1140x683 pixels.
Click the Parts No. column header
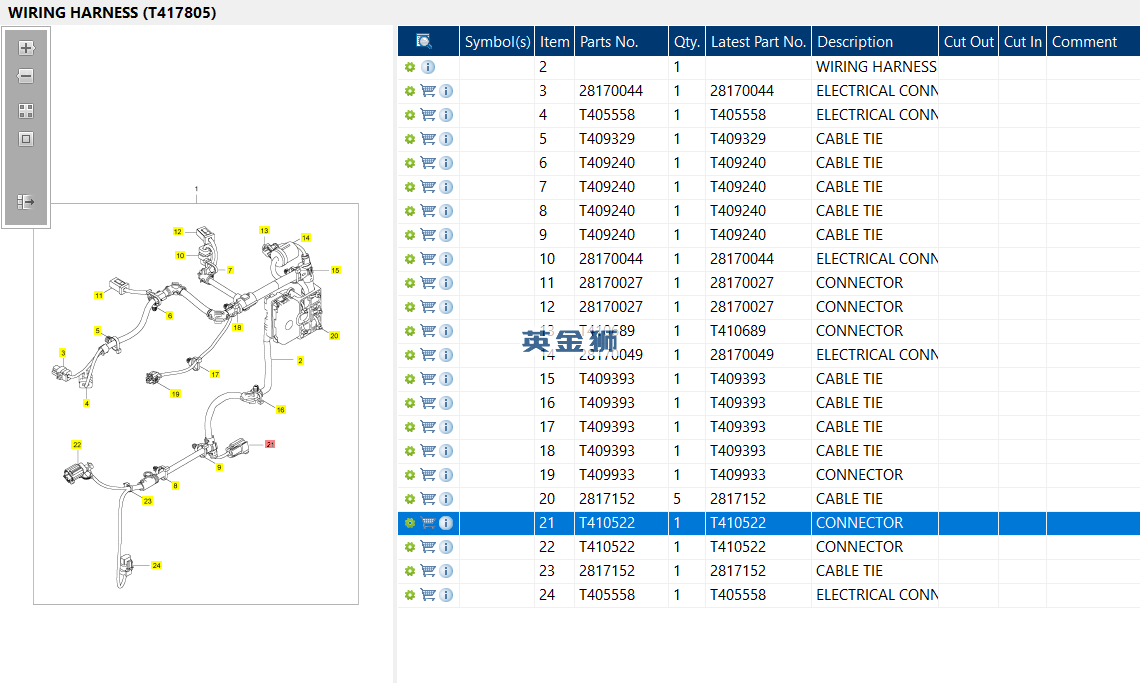click(x=608, y=42)
